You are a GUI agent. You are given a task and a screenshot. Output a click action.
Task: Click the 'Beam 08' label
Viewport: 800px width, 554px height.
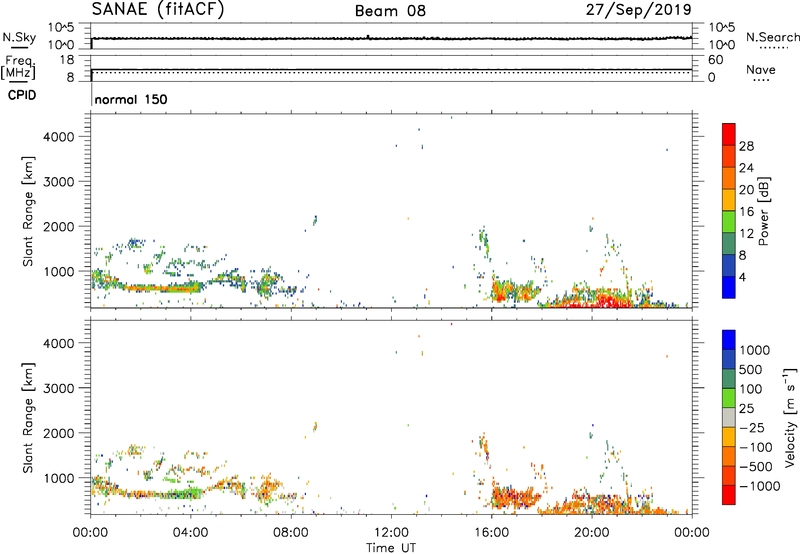390,11
